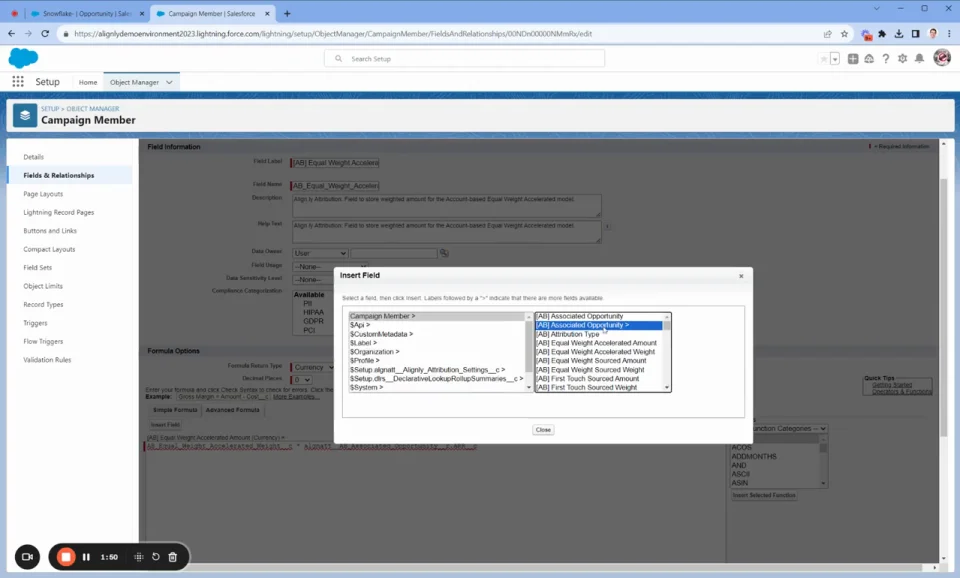Image resolution: width=960 pixels, height=578 pixels.
Task: Click the Salesforce cloud logo
Action: pyautogui.click(x=23, y=58)
